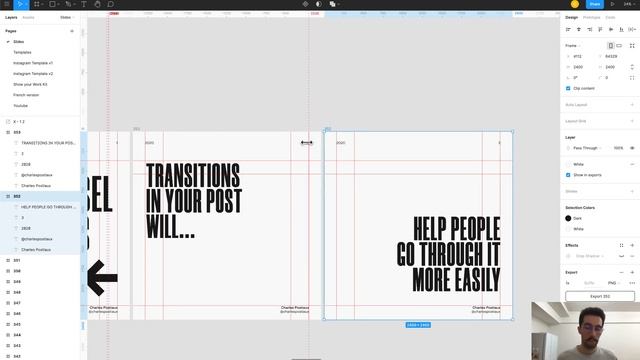The image size is (640, 360).
Task: Click Align horizontal centers icon
Action: (x=579, y=29)
